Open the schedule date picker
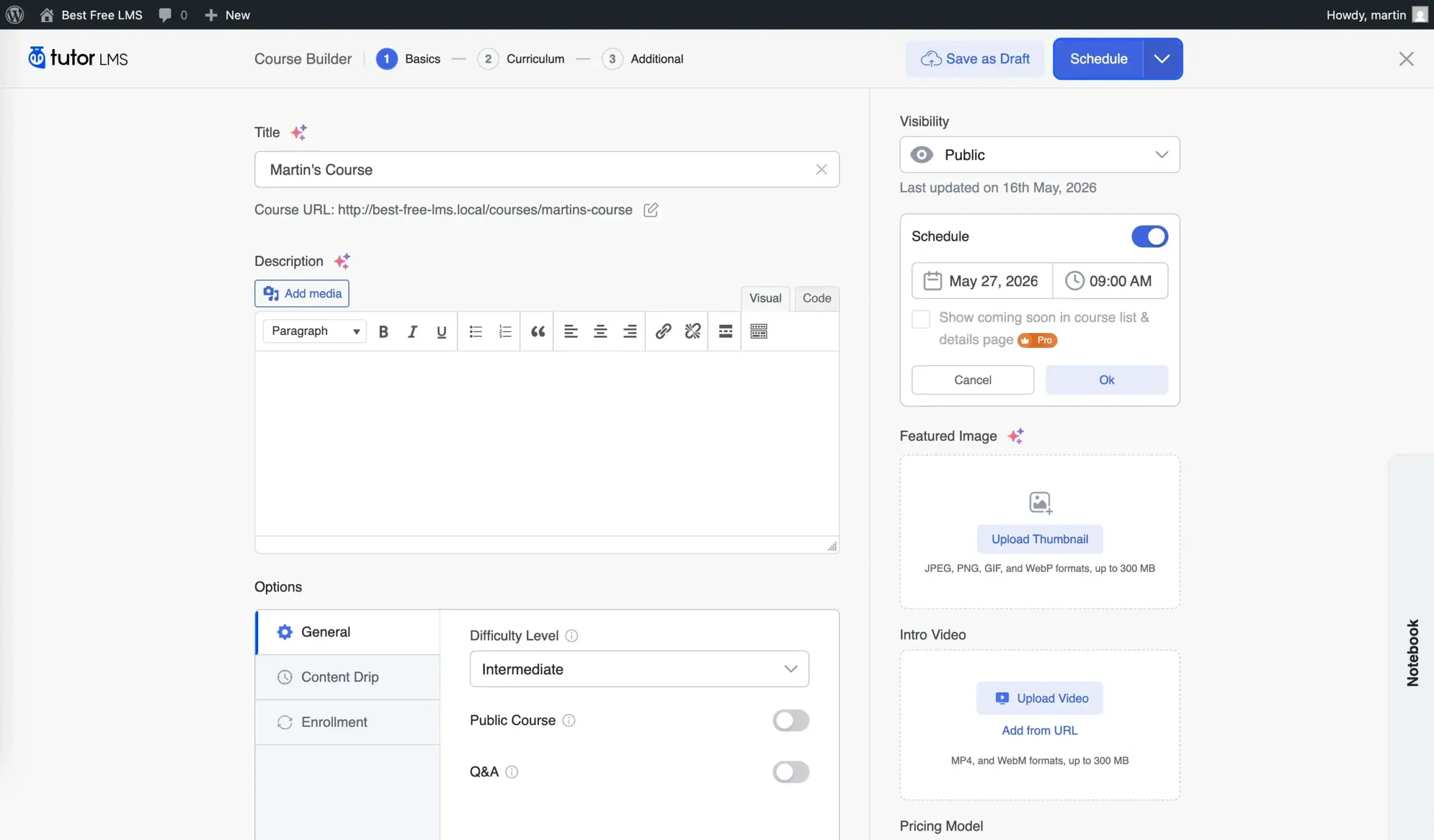The width and height of the screenshot is (1434, 840). click(981, 281)
